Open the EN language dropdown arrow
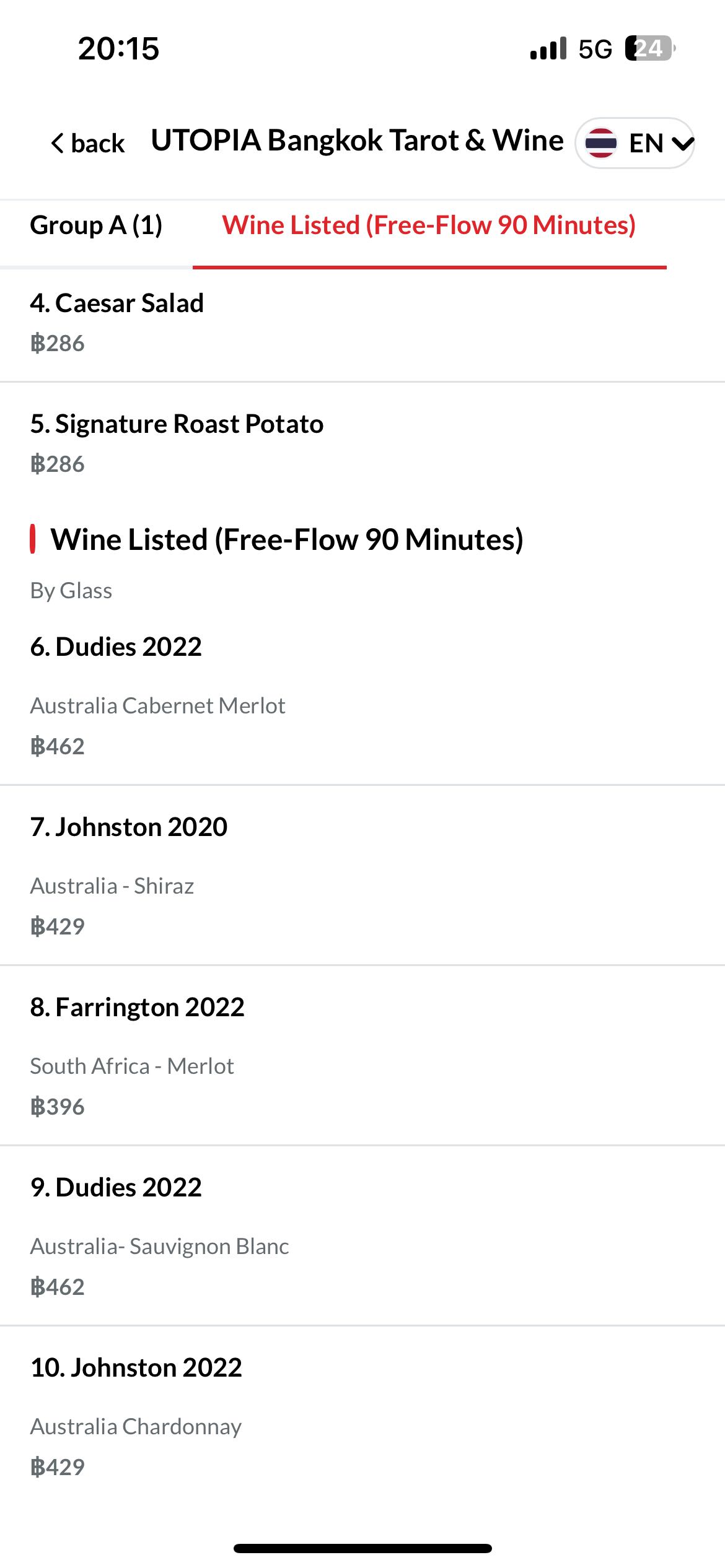The image size is (725, 1568). click(x=682, y=144)
